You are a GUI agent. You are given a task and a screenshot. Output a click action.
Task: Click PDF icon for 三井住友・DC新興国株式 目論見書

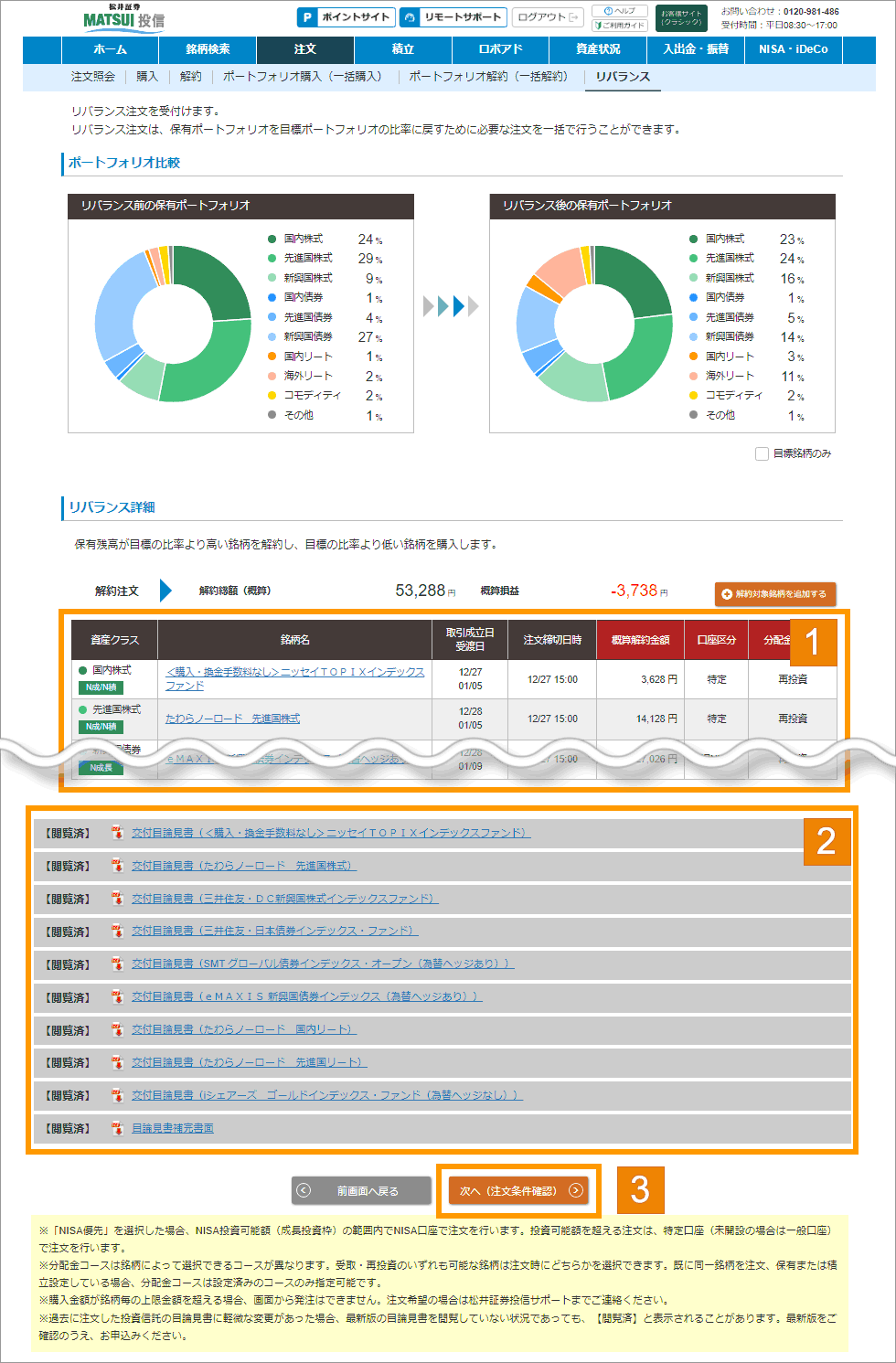click(117, 899)
